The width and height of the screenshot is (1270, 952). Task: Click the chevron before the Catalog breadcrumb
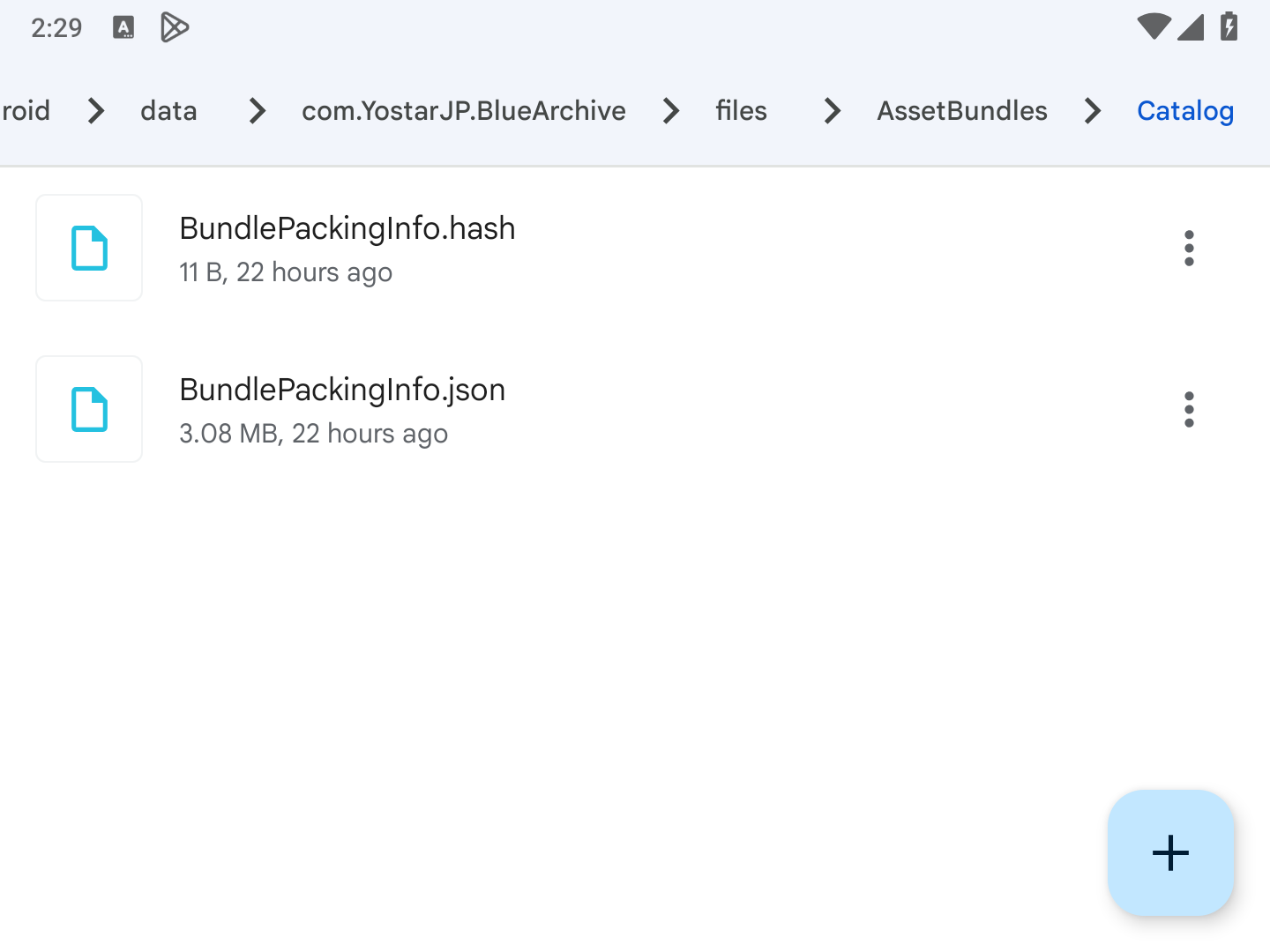(1092, 111)
